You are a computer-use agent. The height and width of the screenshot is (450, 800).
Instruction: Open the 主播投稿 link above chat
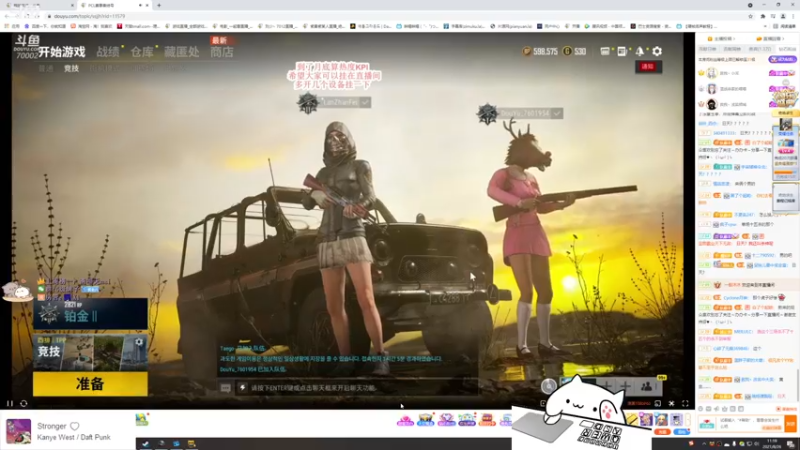[723, 39]
